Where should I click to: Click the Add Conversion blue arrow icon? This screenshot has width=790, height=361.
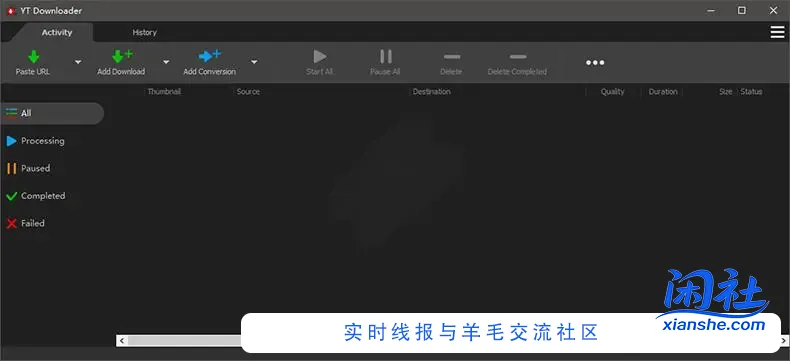click(210, 56)
